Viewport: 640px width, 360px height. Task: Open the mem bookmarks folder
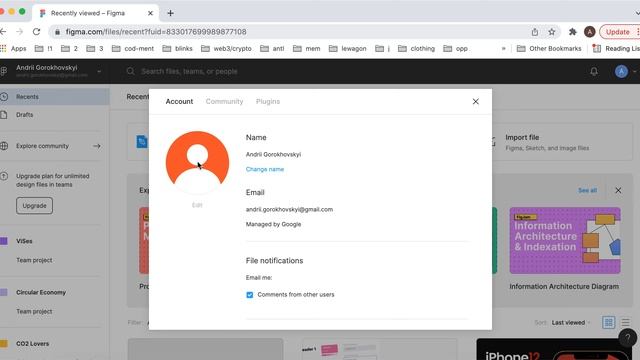[x=307, y=49]
